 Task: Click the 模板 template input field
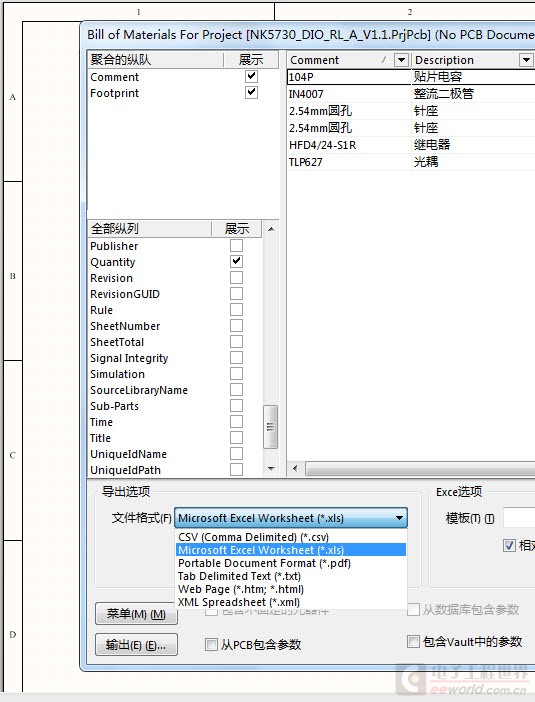[519, 518]
